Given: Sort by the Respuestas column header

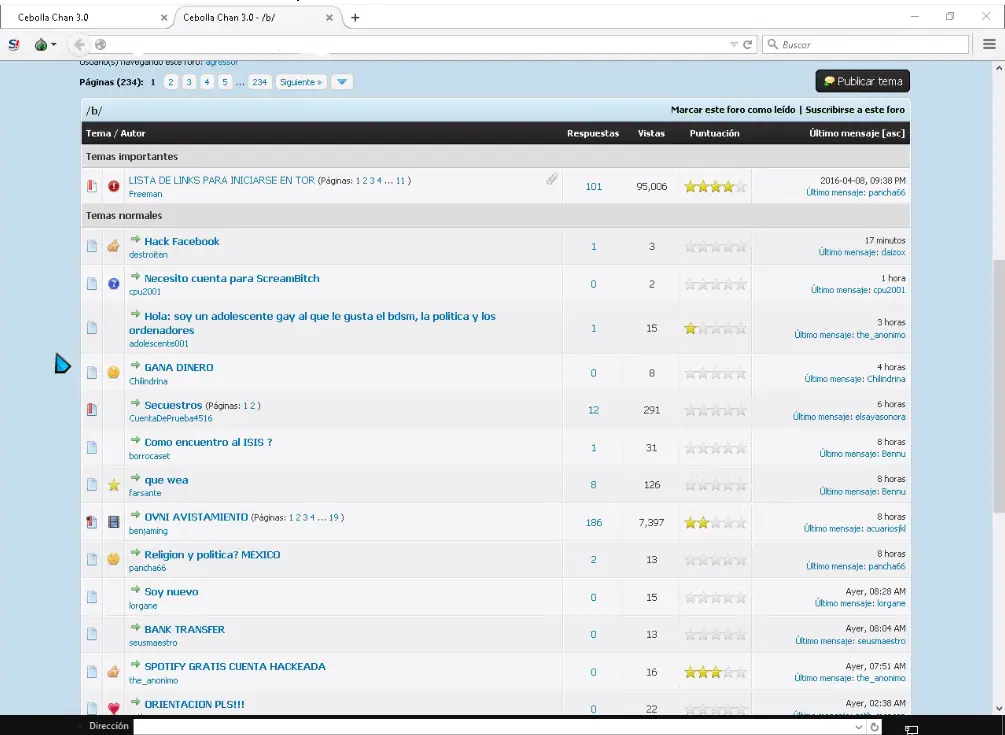Looking at the screenshot, I should (593, 133).
